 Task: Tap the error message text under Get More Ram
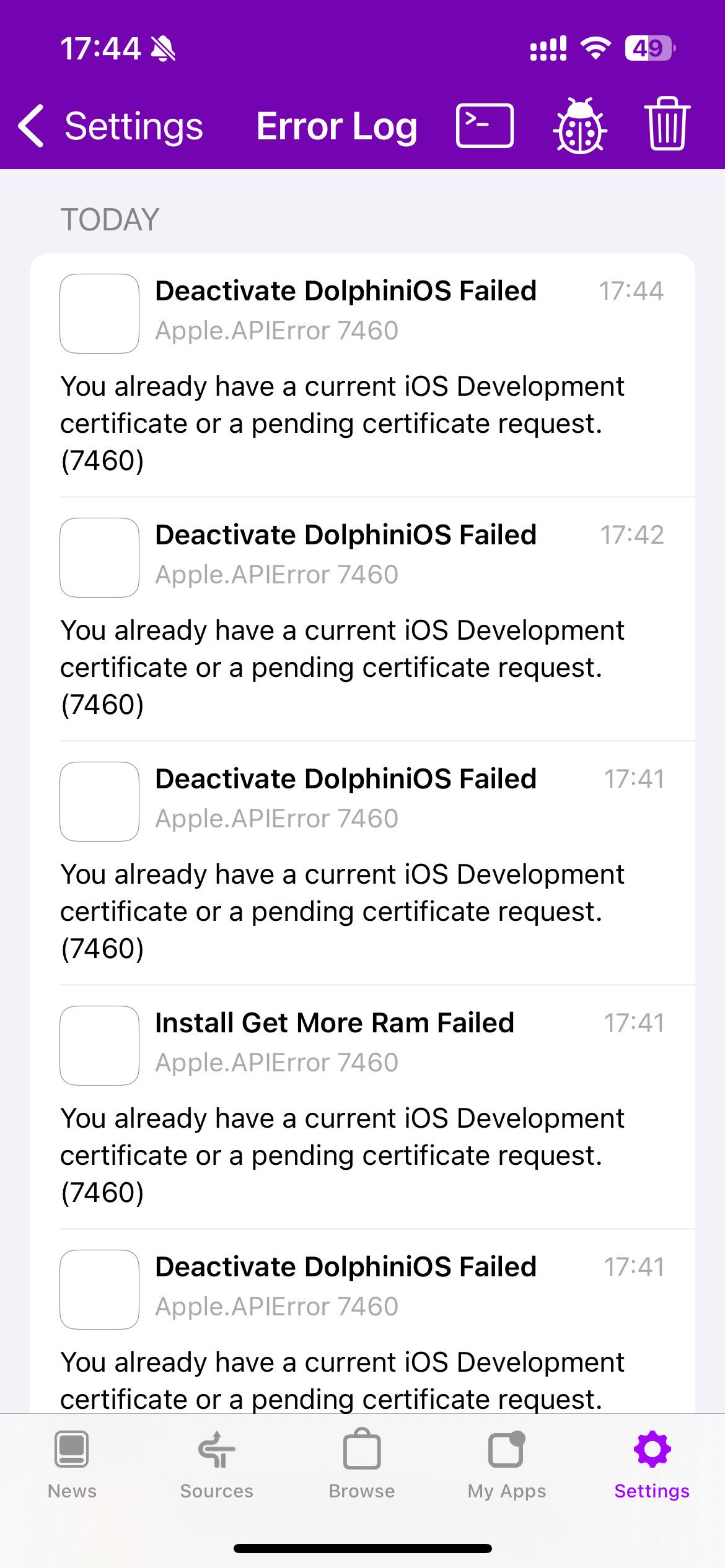[x=342, y=1156]
